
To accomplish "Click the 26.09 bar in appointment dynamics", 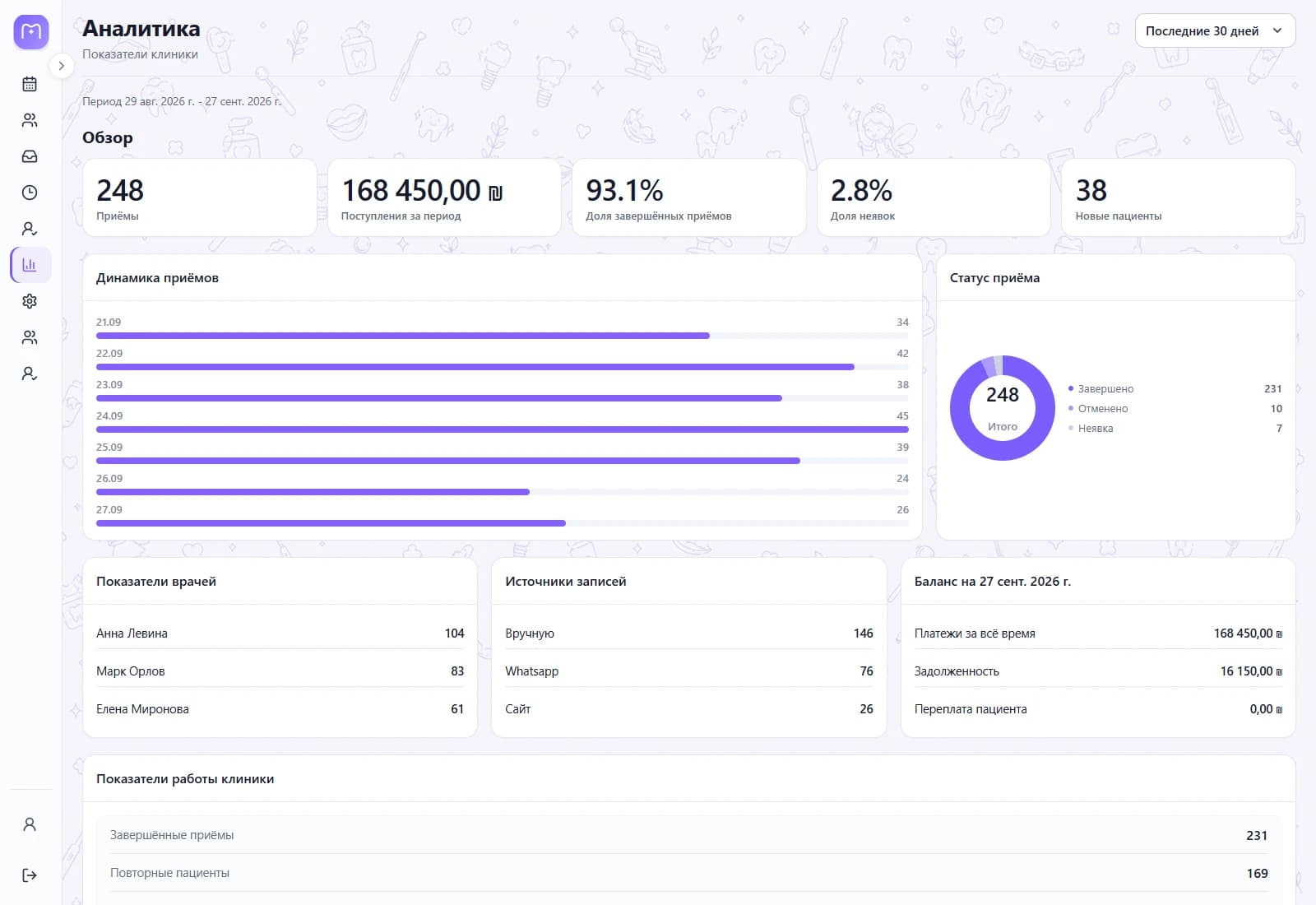I will coord(503,492).
